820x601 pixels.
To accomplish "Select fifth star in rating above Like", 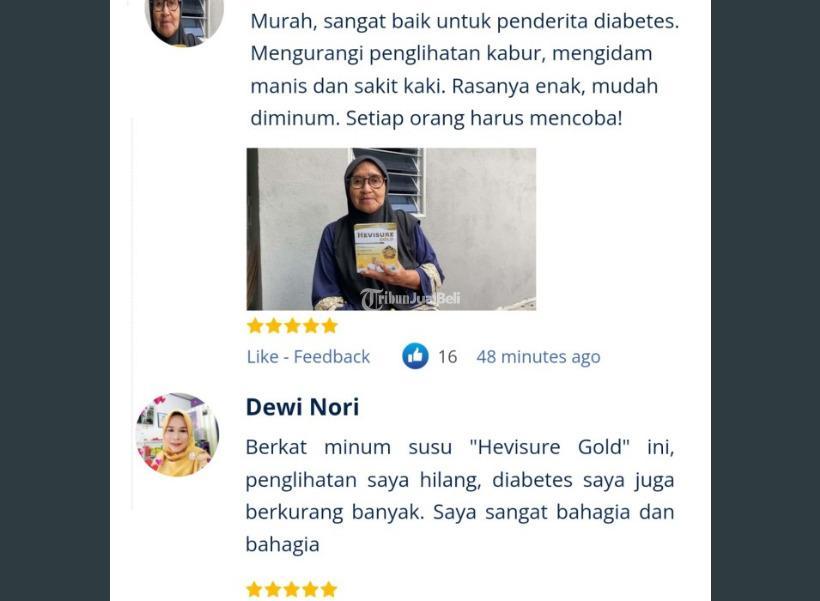I will [x=329, y=326].
